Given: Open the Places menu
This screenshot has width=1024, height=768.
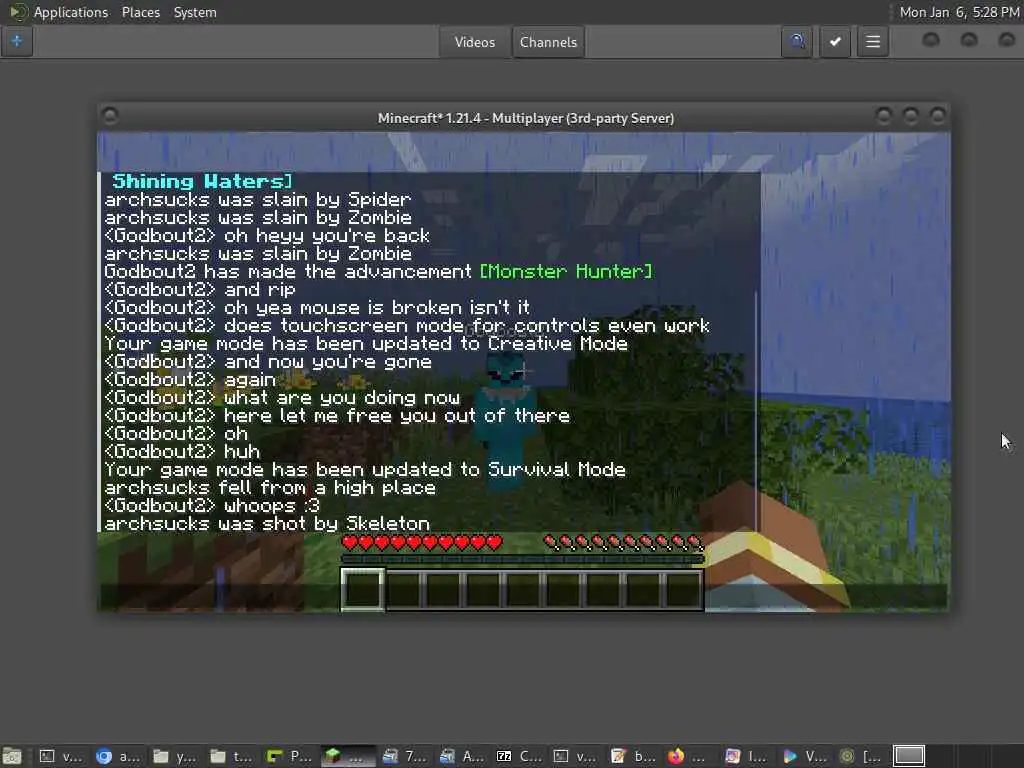Looking at the screenshot, I should point(140,12).
